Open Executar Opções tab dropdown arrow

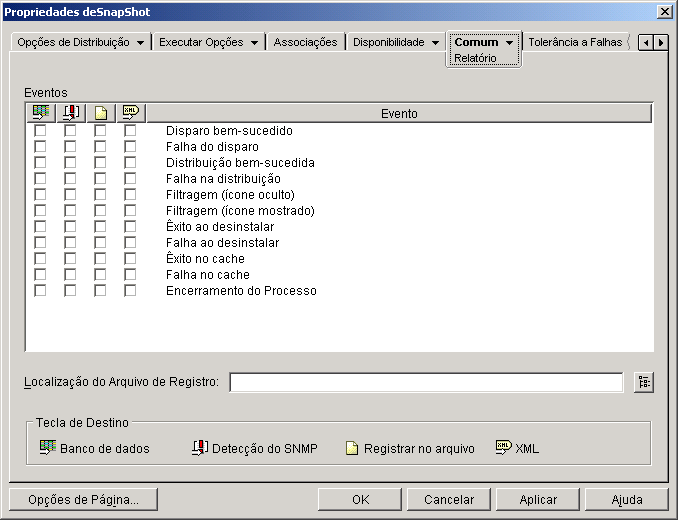pos(254,43)
